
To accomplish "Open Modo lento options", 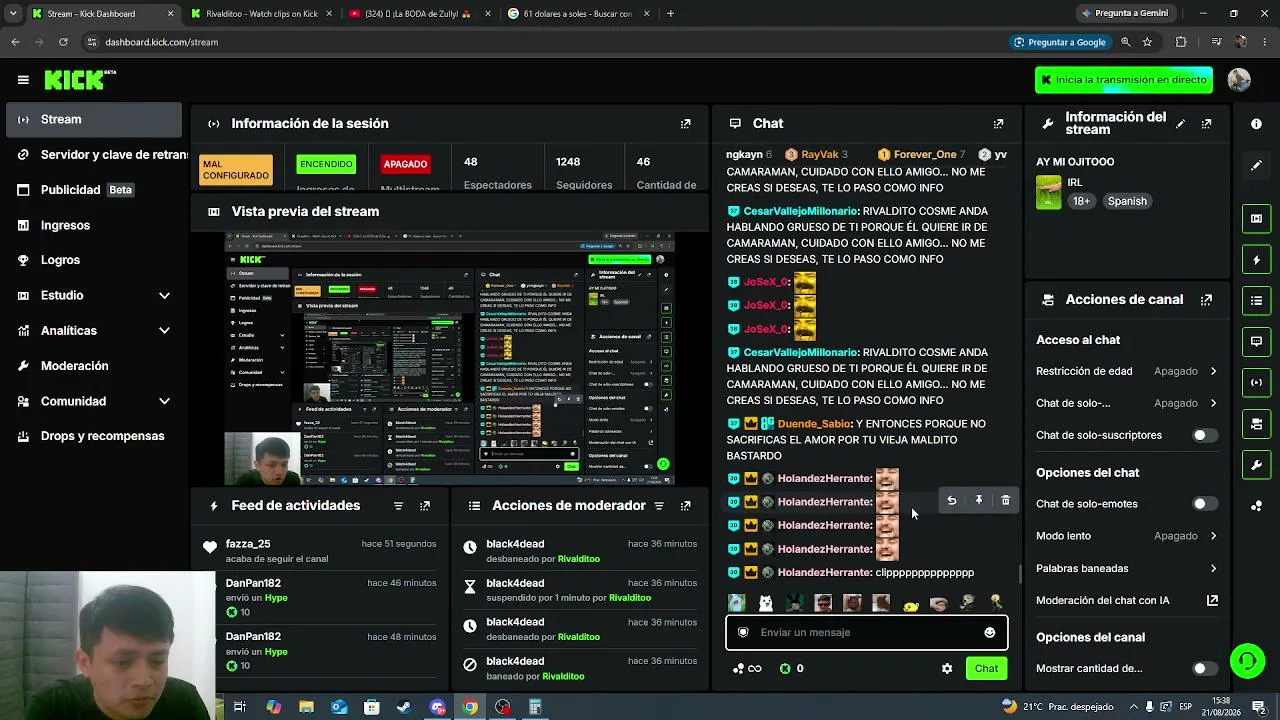I will click(x=1127, y=536).
